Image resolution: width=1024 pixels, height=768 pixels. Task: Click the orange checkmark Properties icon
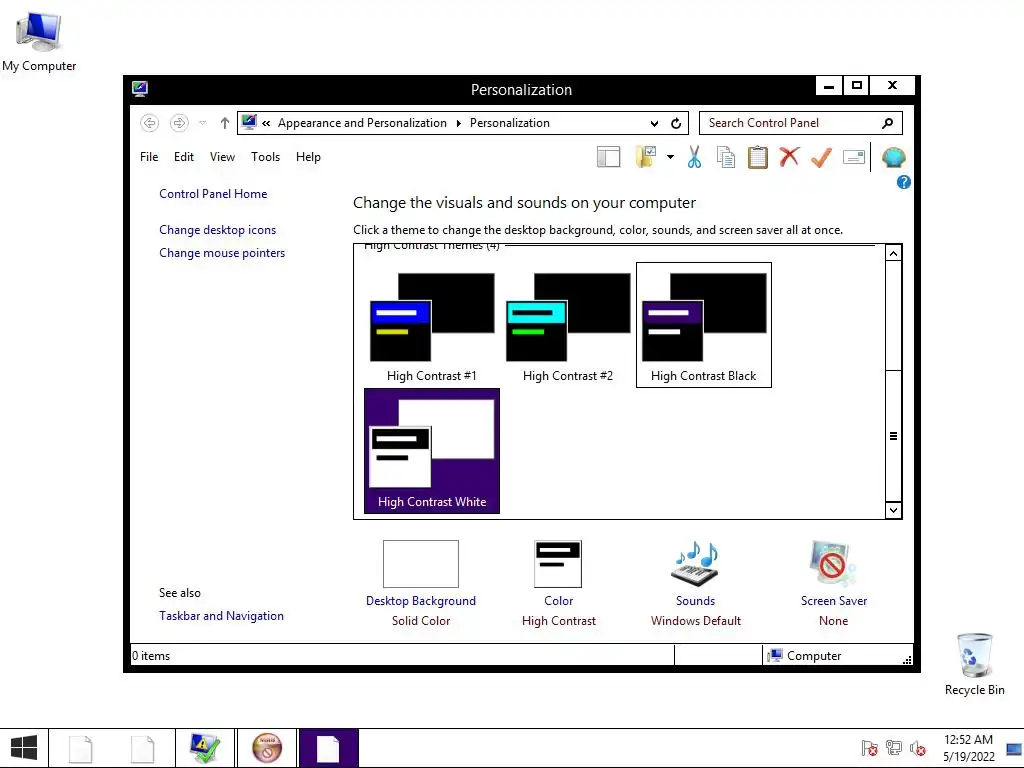pyautogui.click(x=821, y=157)
